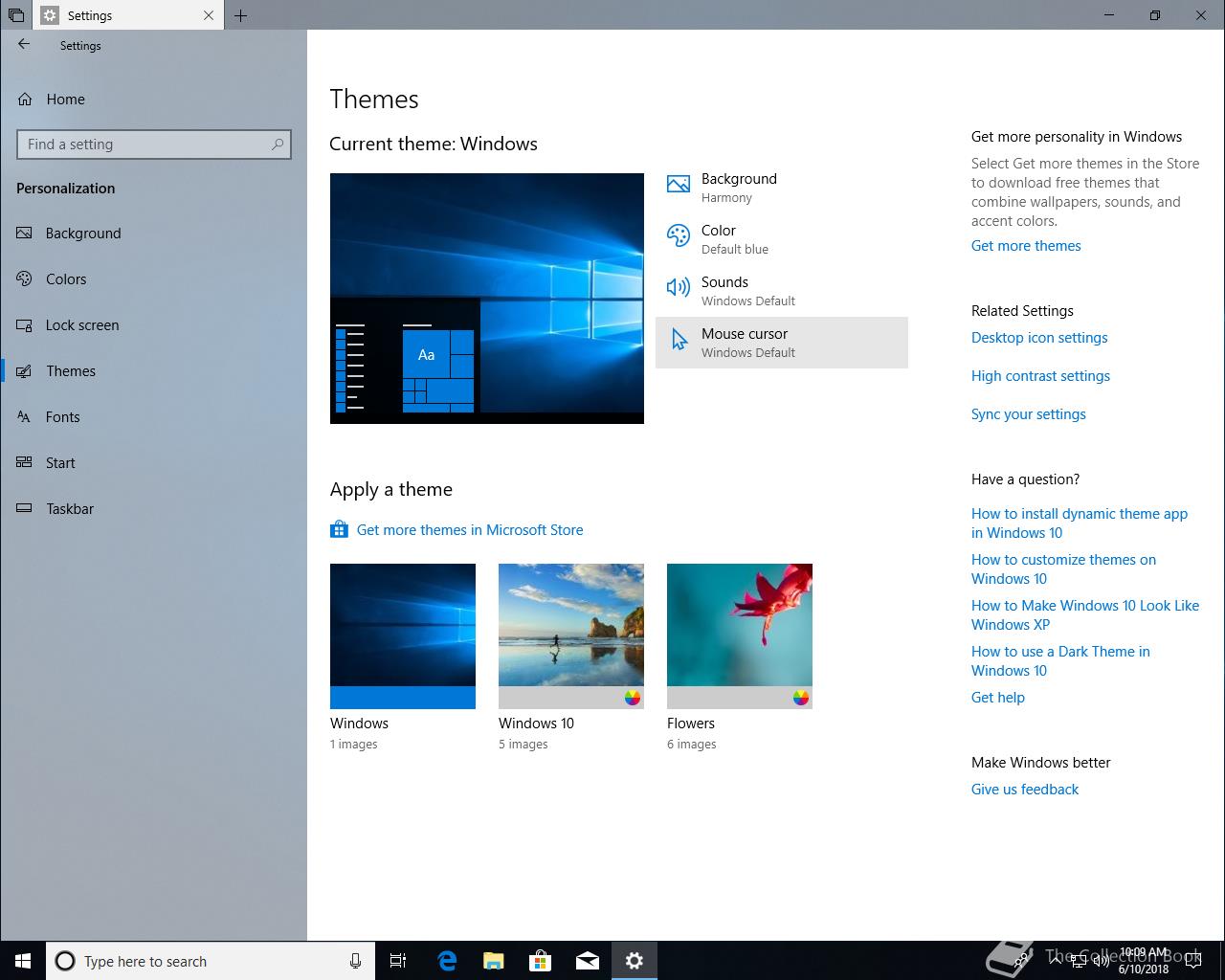Image resolution: width=1225 pixels, height=980 pixels.
Task: Open Microsoft Store from taskbar
Action: [540, 961]
